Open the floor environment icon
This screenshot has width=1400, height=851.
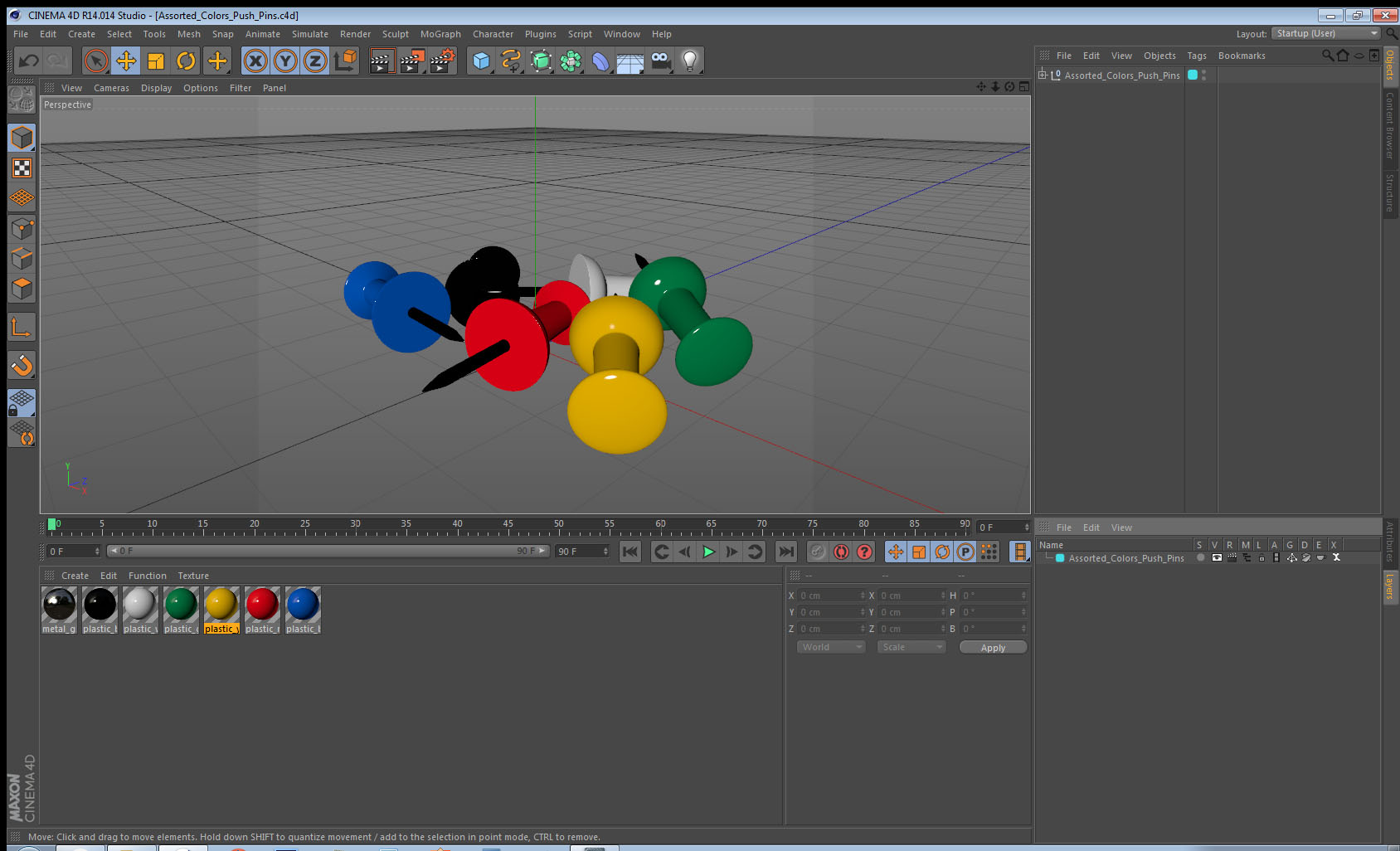pyautogui.click(x=630, y=61)
